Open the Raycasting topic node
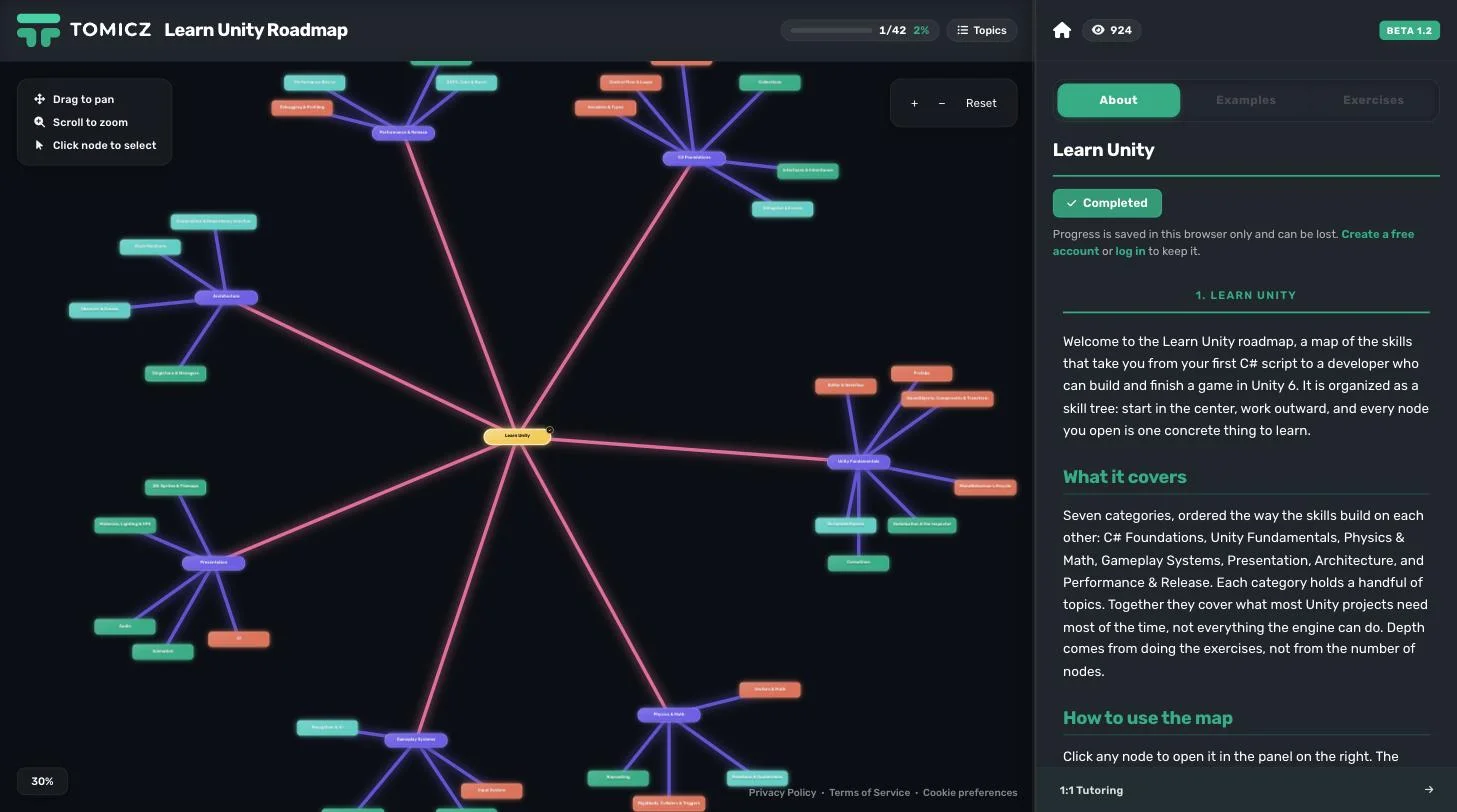Viewport: 1457px width, 812px height. (618, 777)
